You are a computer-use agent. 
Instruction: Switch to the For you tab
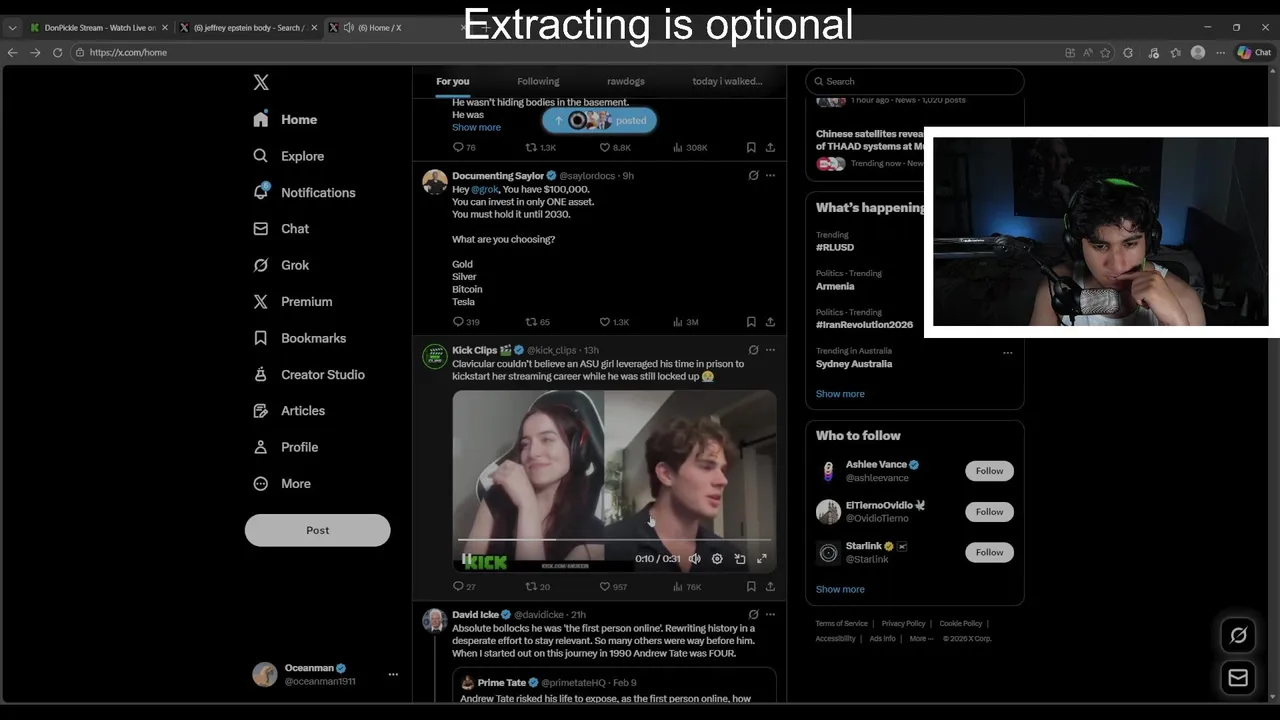[x=452, y=81]
